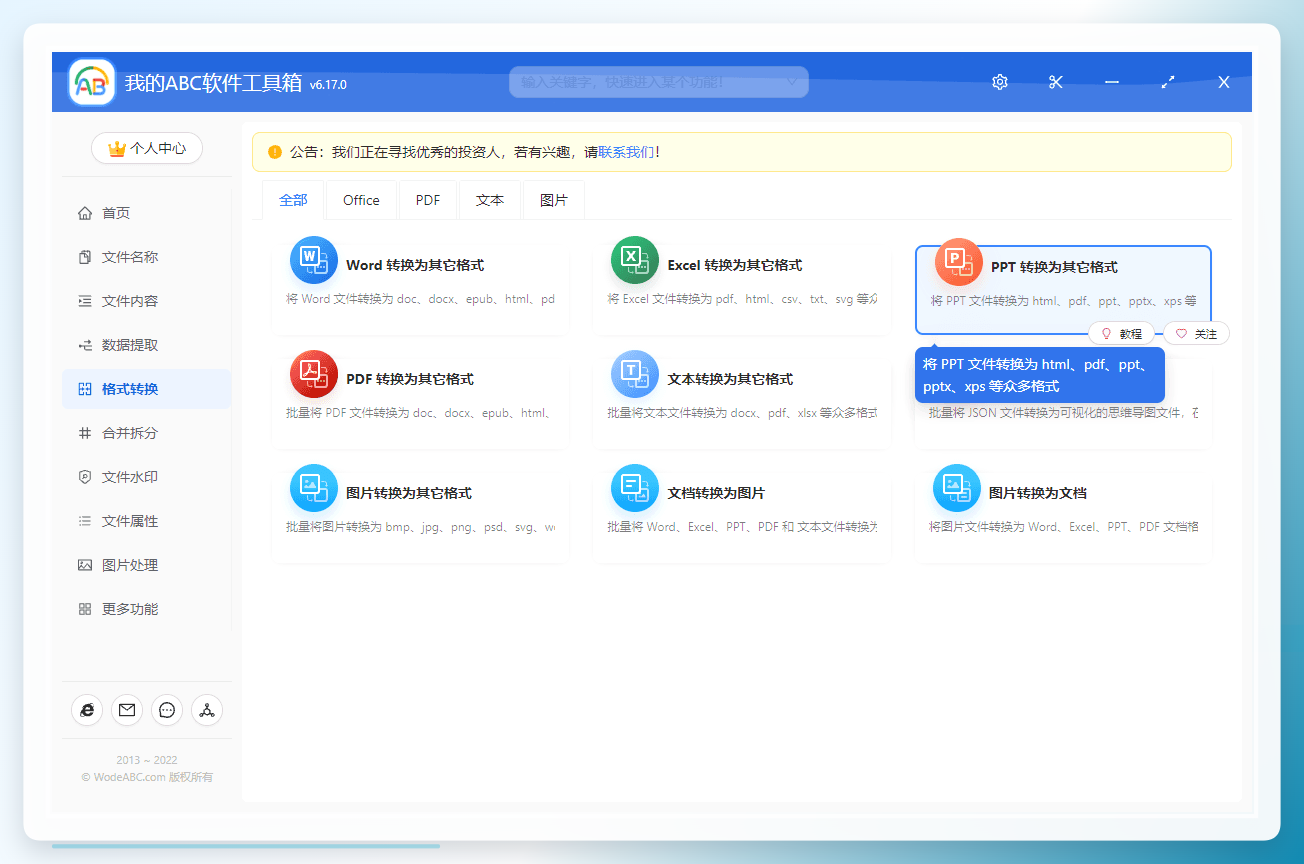Open 文本转换为其它格式 title
1304x864 pixels.
pos(730,379)
